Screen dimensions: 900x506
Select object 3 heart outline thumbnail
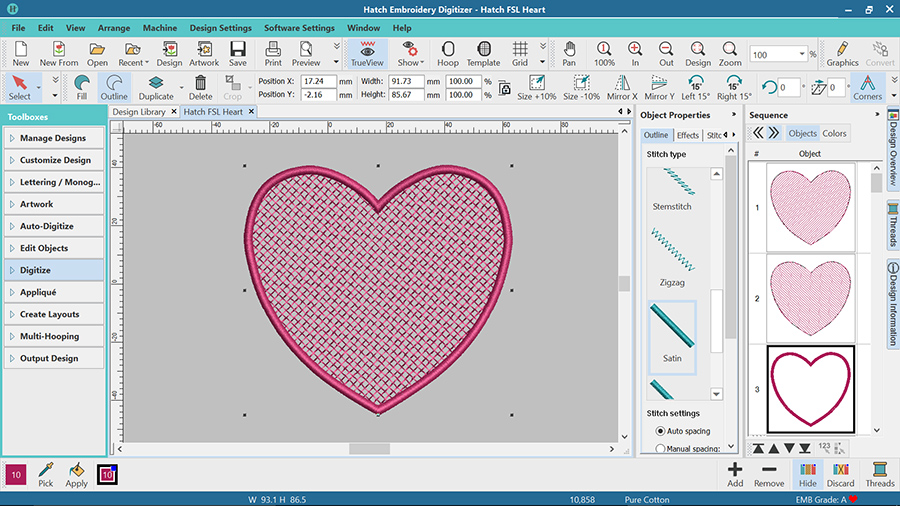click(x=810, y=389)
